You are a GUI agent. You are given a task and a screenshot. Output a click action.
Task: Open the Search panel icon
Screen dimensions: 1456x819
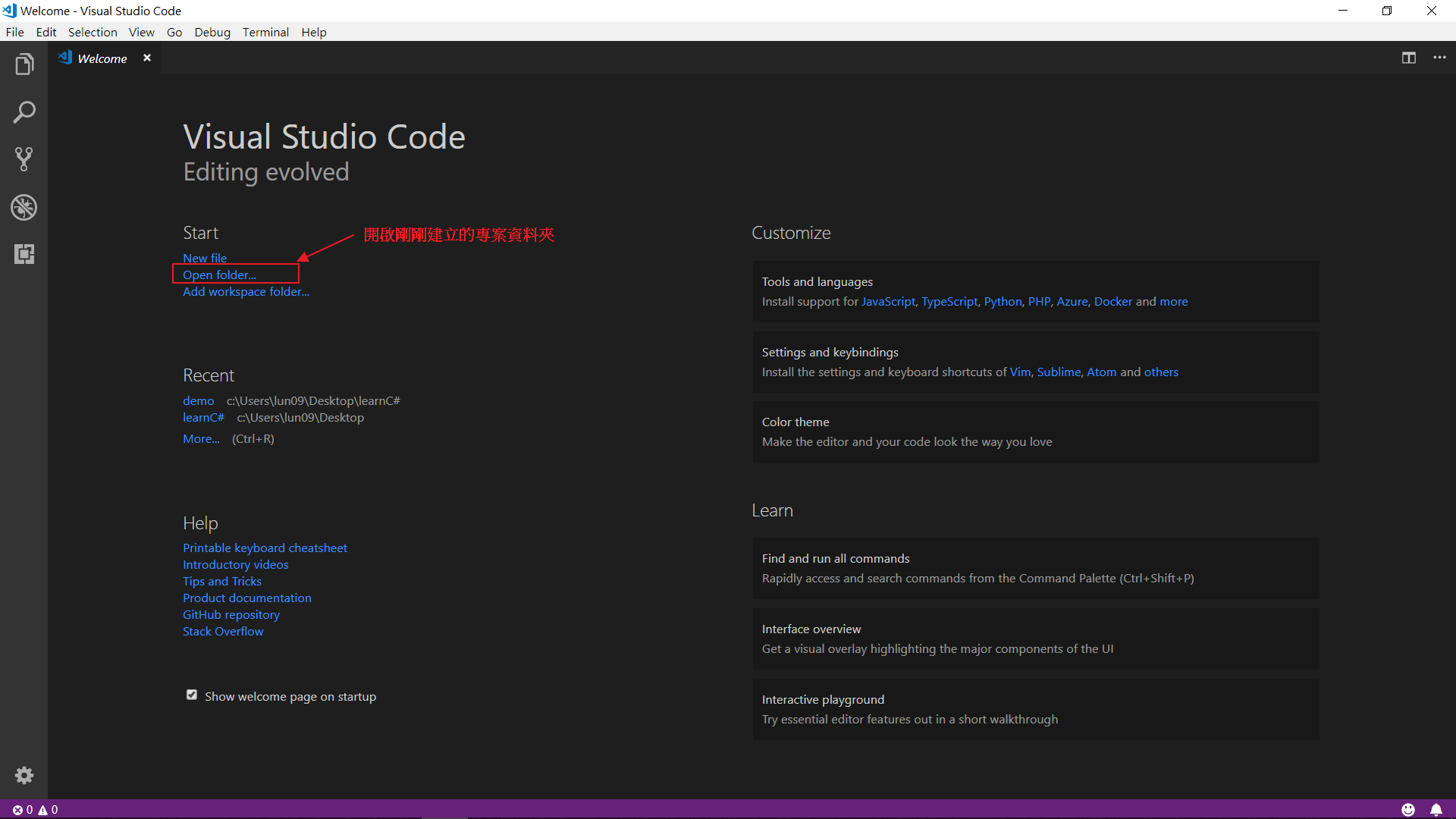coord(24,112)
